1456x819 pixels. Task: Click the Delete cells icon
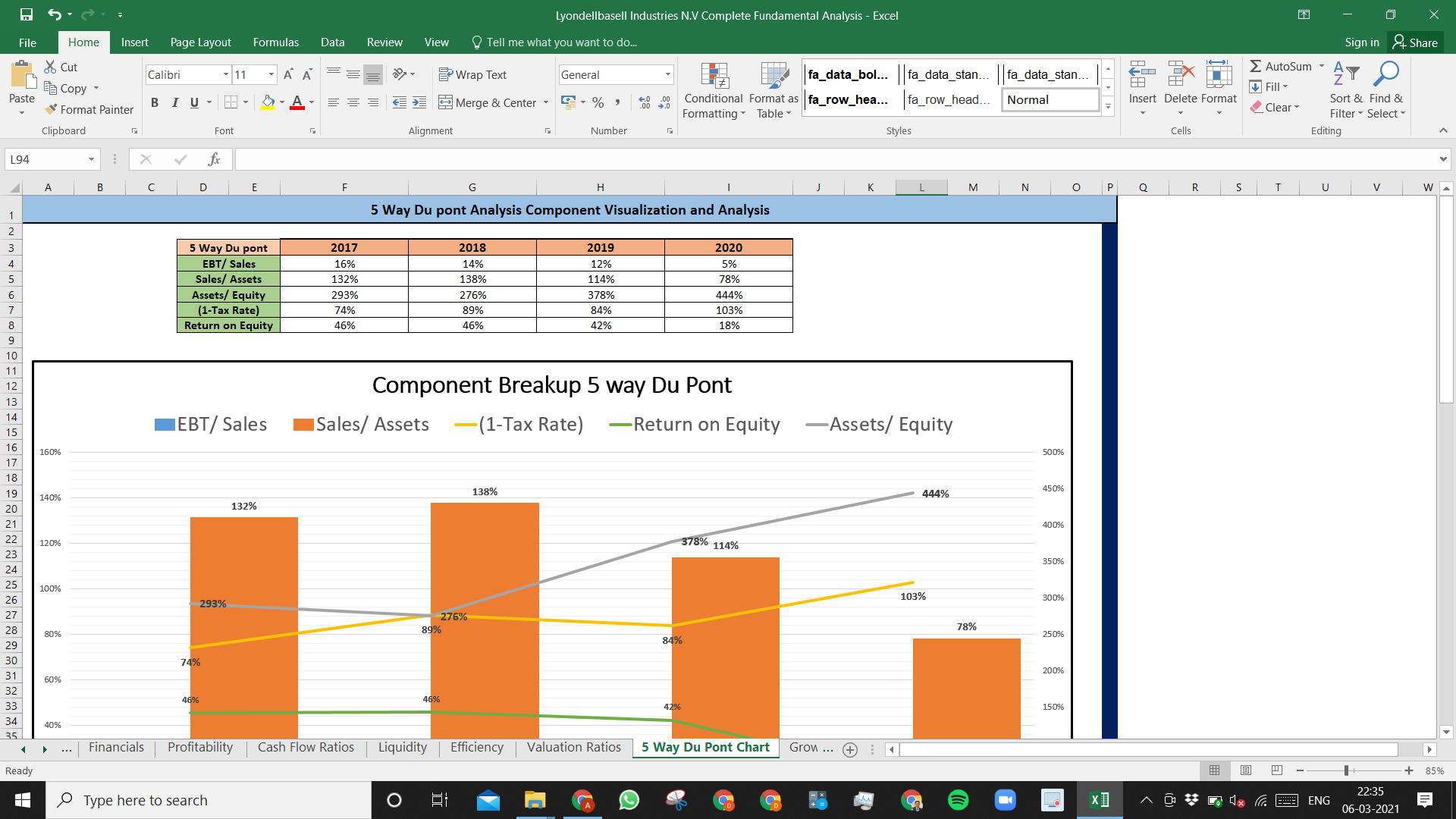pyautogui.click(x=1181, y=76)
